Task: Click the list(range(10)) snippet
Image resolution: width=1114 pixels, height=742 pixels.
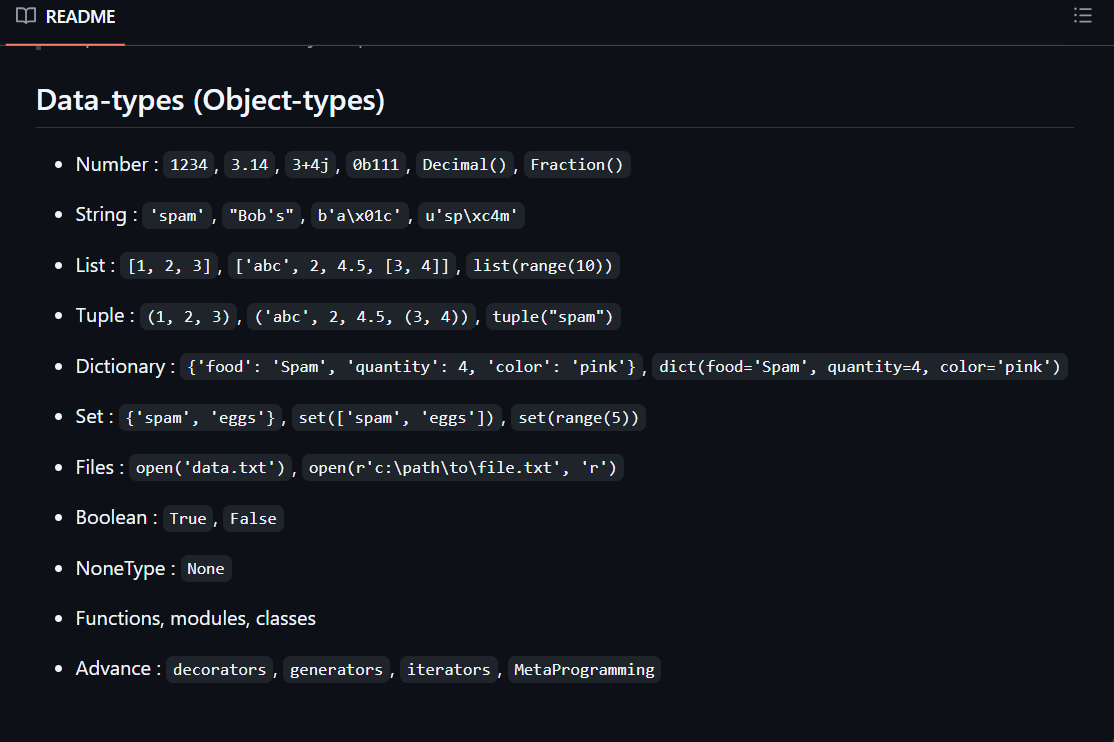Action: [543, 266]
